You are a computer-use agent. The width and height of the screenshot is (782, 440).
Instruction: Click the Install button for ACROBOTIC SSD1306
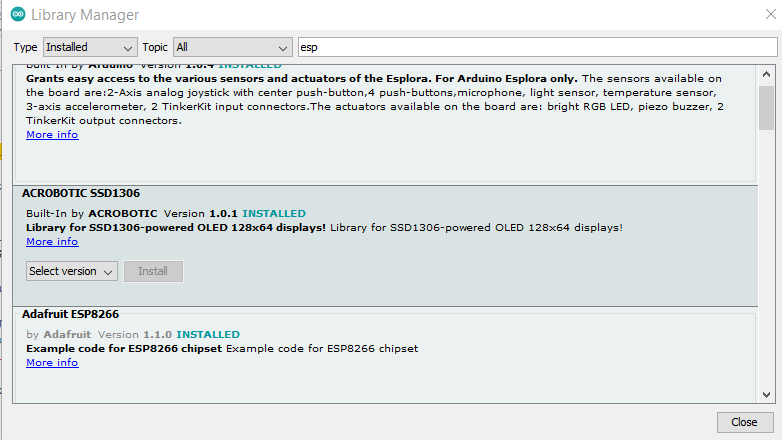pyautogui.click(x=153, y=271)
